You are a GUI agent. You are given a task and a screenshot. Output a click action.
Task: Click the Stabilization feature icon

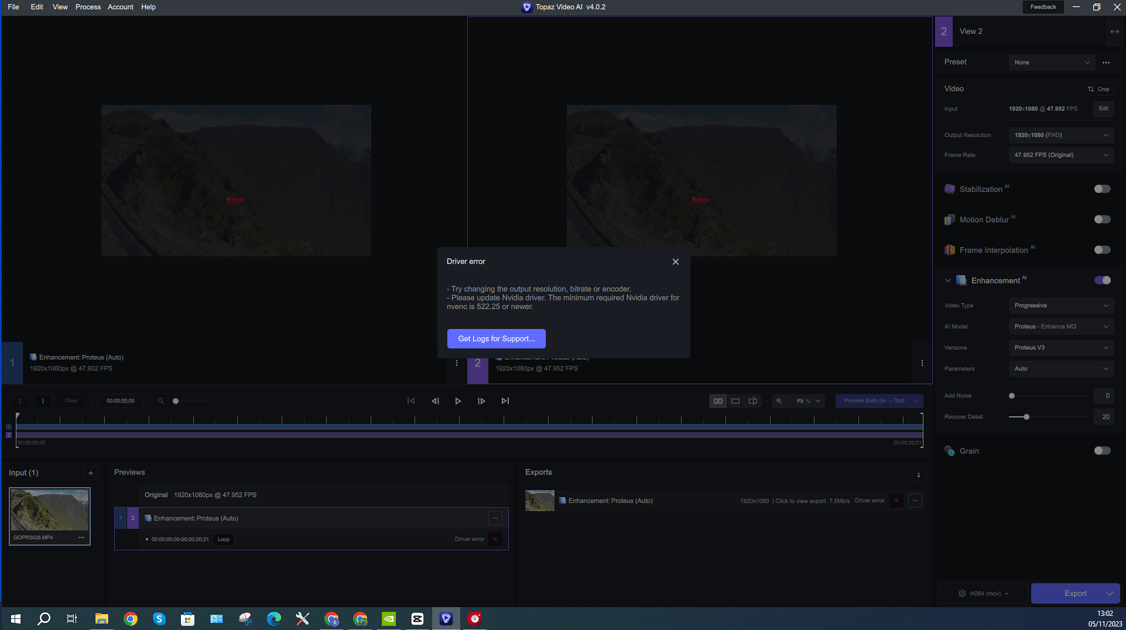point(950,188)
